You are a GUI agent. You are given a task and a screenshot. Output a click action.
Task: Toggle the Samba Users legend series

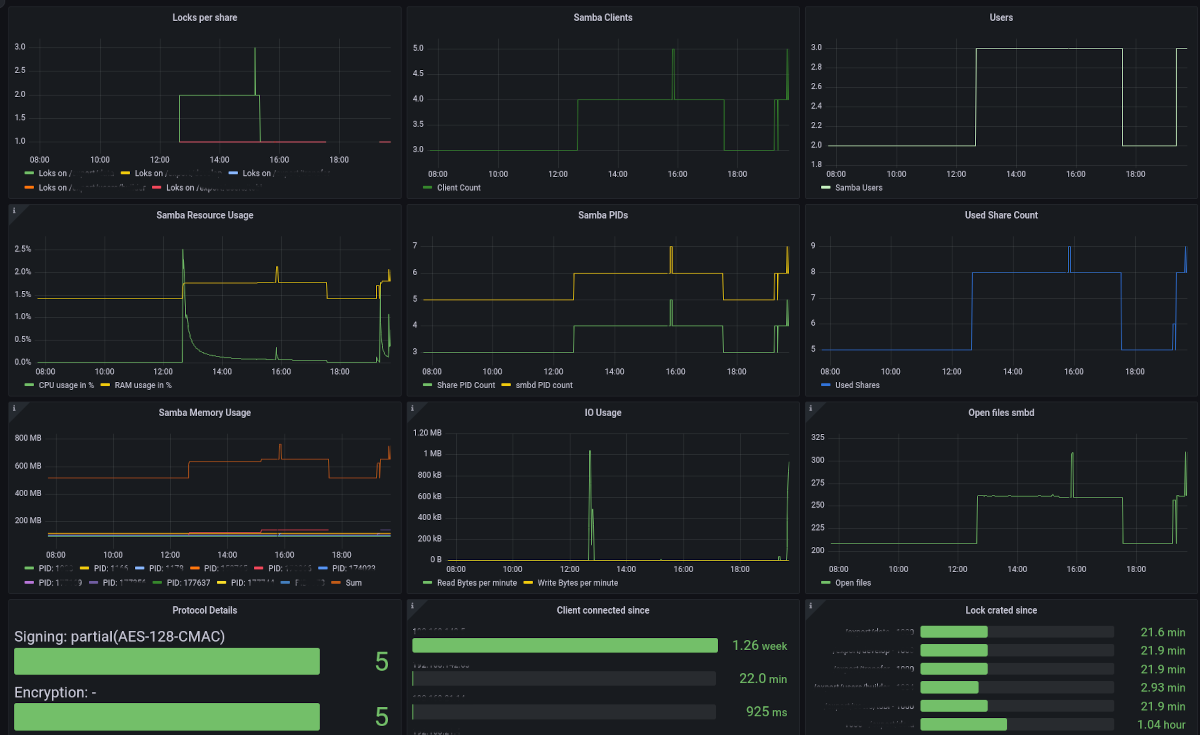point(859,187)
